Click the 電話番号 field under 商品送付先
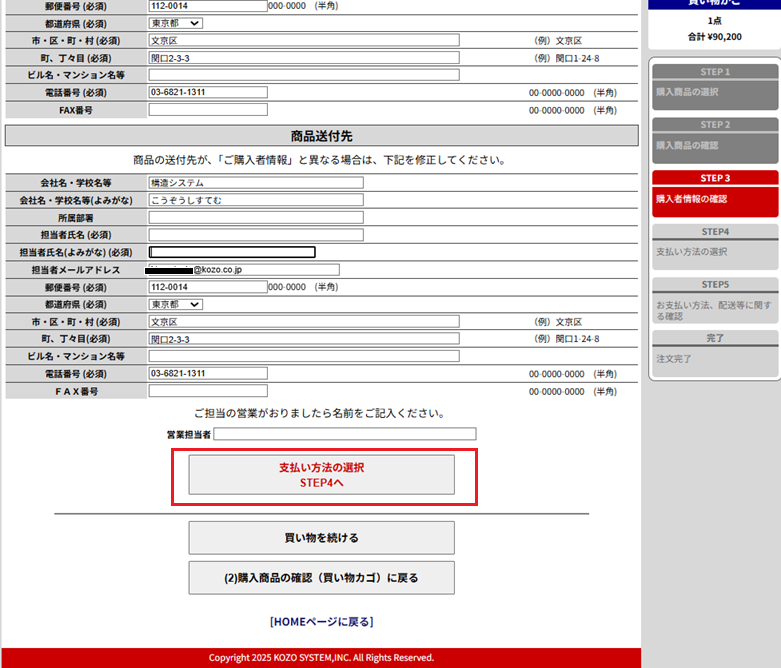 (x=208, y=373)
